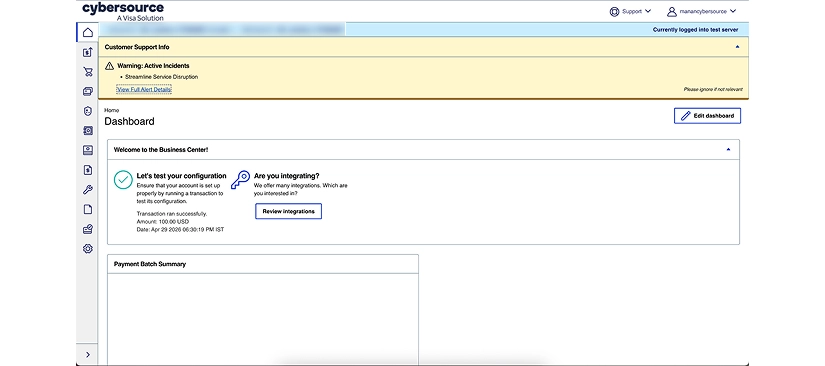
Task: Click the user profile avatar icon
Action: click(672, 12)
